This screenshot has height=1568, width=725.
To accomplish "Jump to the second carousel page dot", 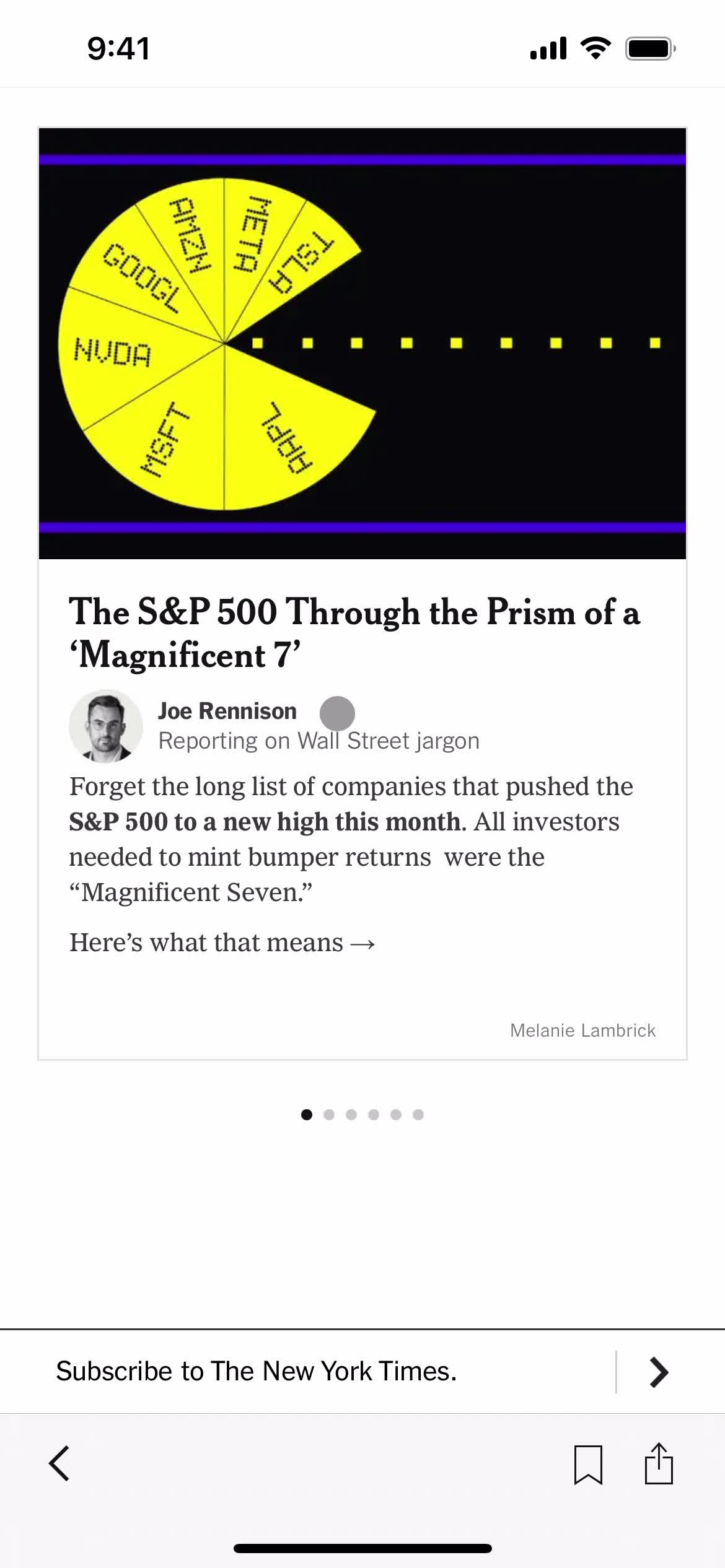I will click(x=329, y=1115).
